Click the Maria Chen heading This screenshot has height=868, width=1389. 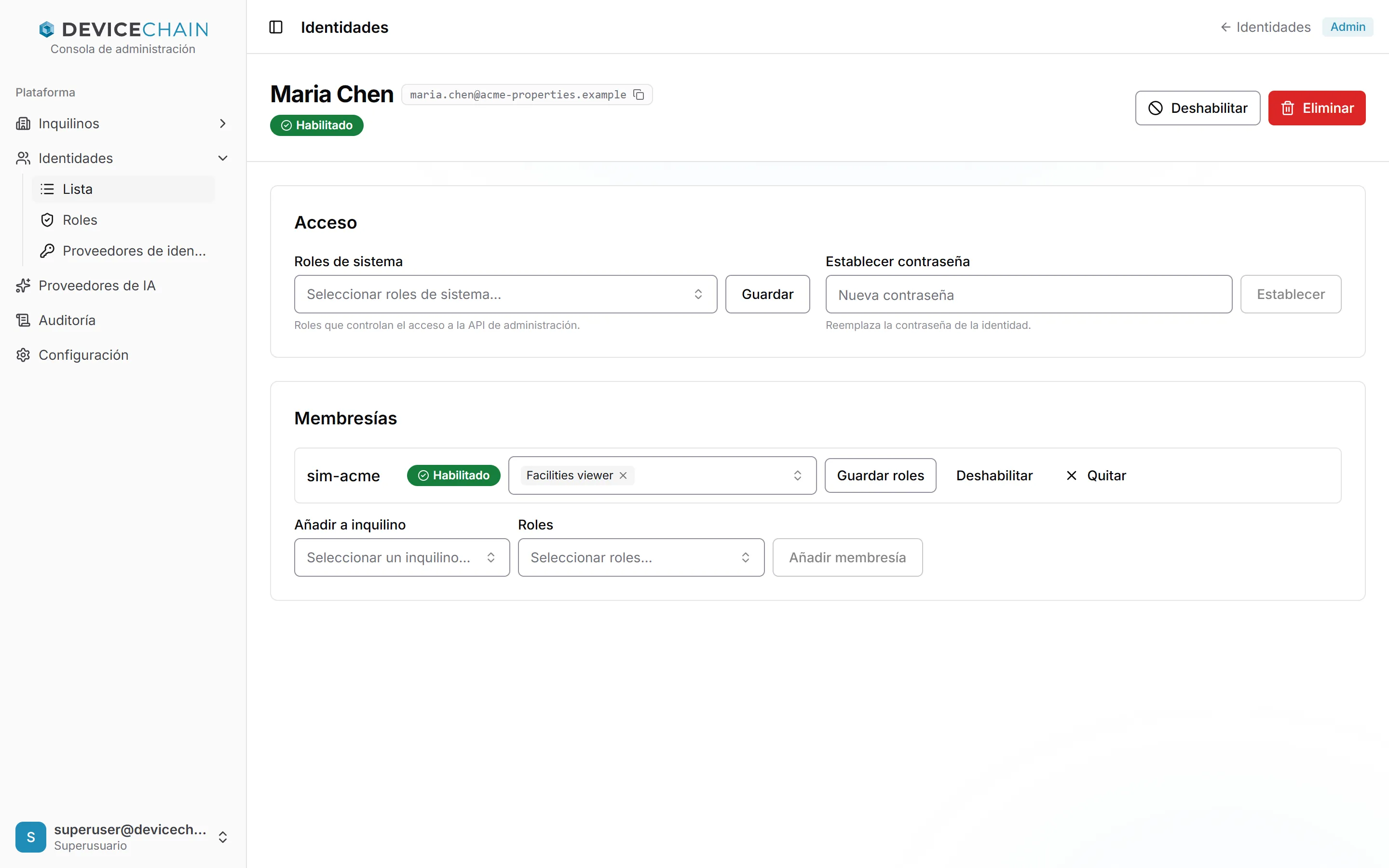coord(332,94)
